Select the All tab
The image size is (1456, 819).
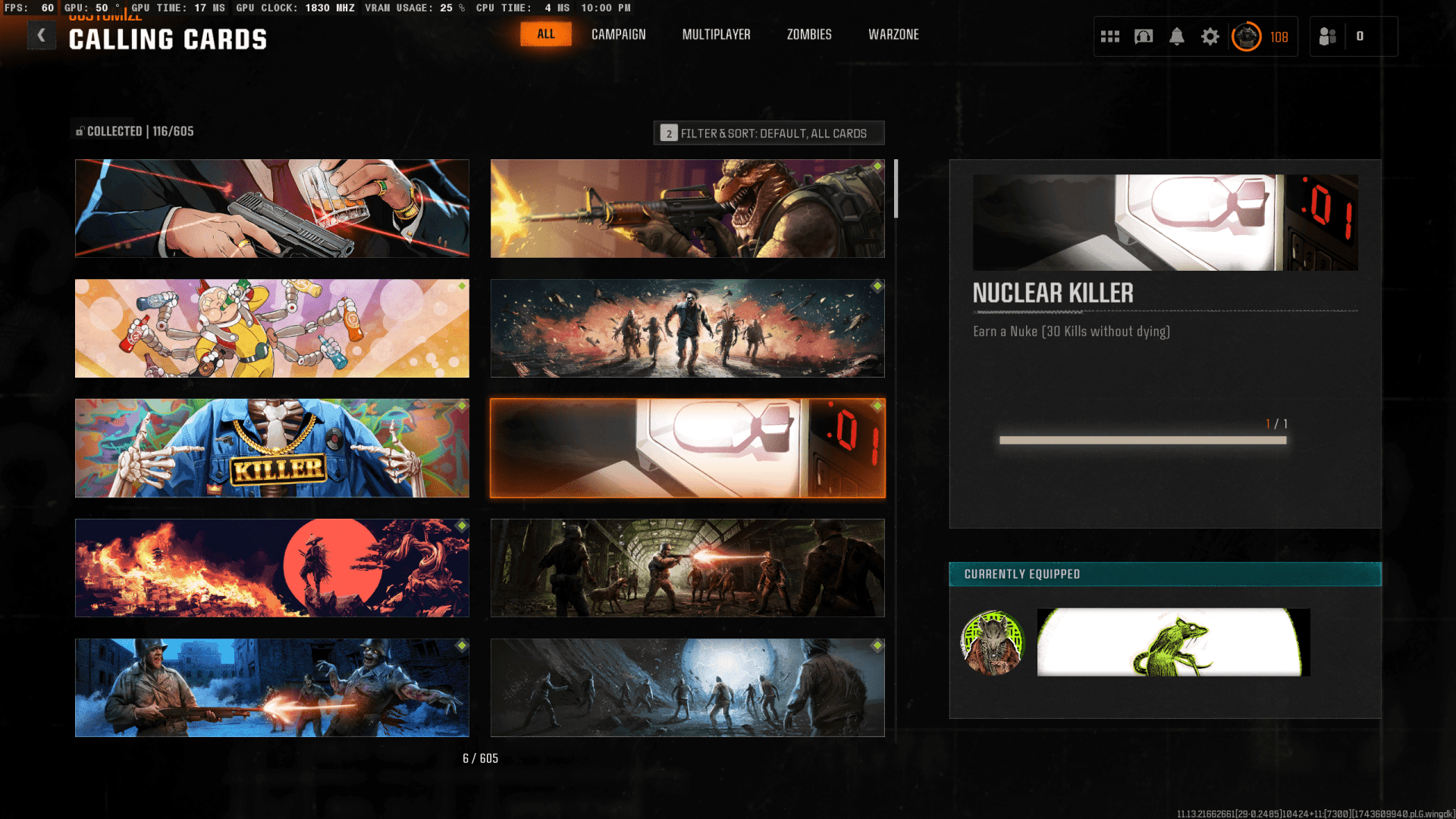click(x=545, y=34)
